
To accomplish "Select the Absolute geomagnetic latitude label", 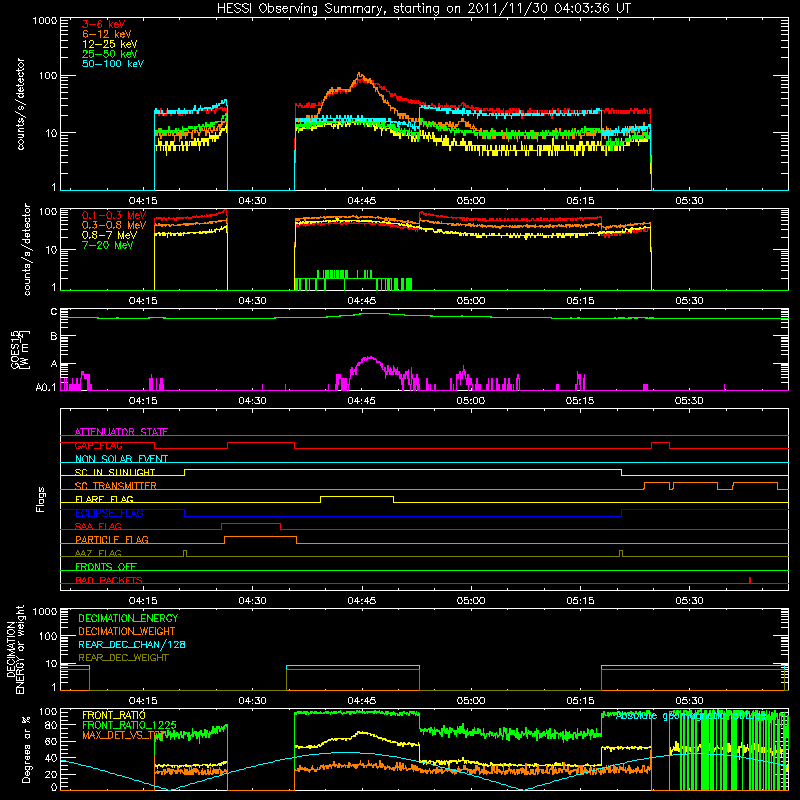I will tap(691, 716).
